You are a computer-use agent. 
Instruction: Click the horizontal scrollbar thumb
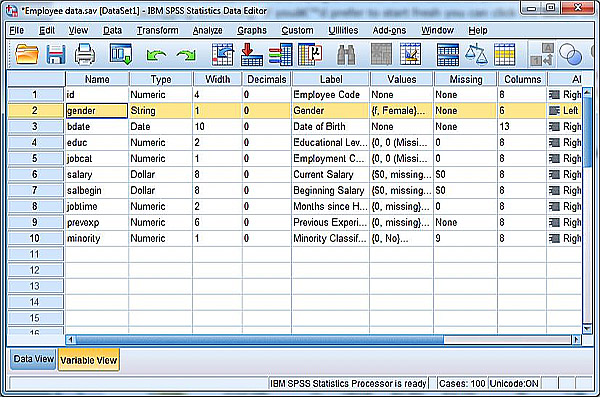coord(260,340)
